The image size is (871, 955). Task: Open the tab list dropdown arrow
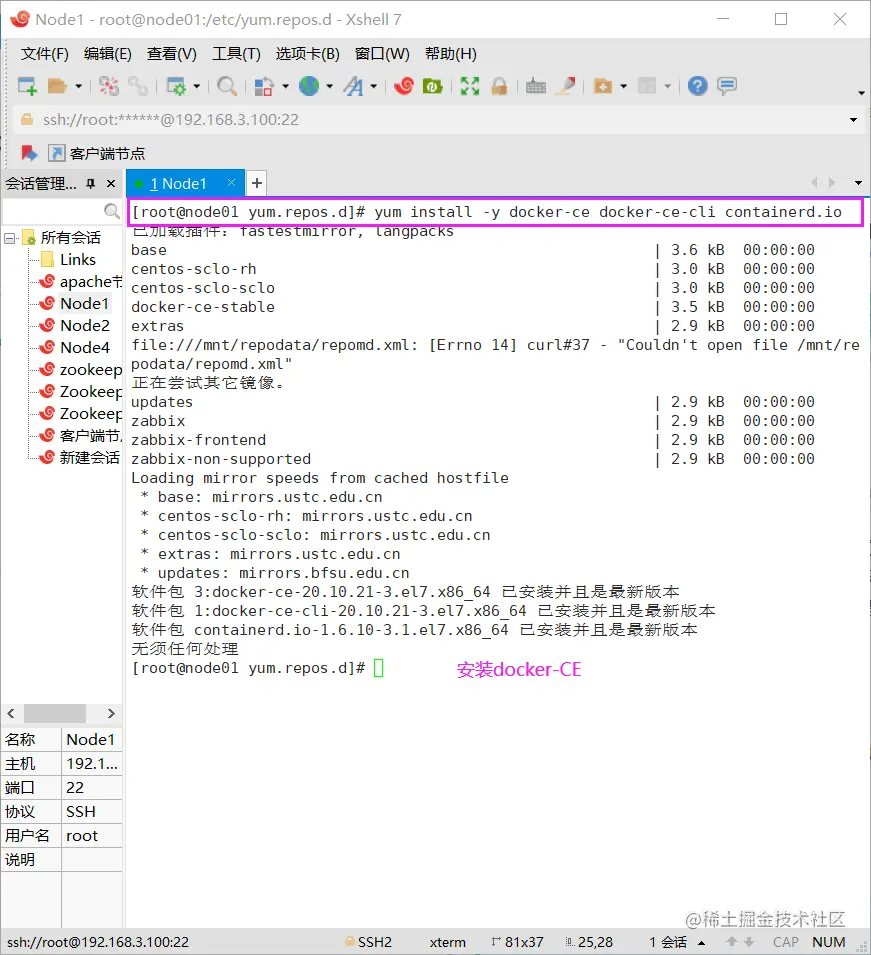pyautogui.click(x=858, y=183)
